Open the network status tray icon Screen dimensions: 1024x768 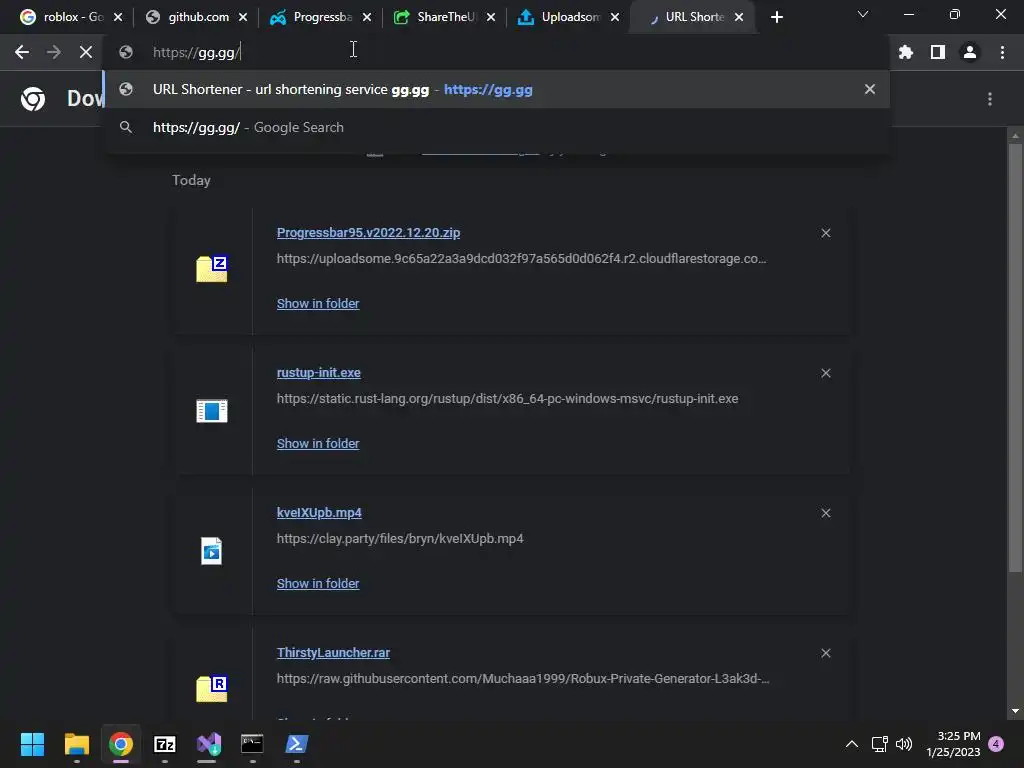[x=880, y=744]
